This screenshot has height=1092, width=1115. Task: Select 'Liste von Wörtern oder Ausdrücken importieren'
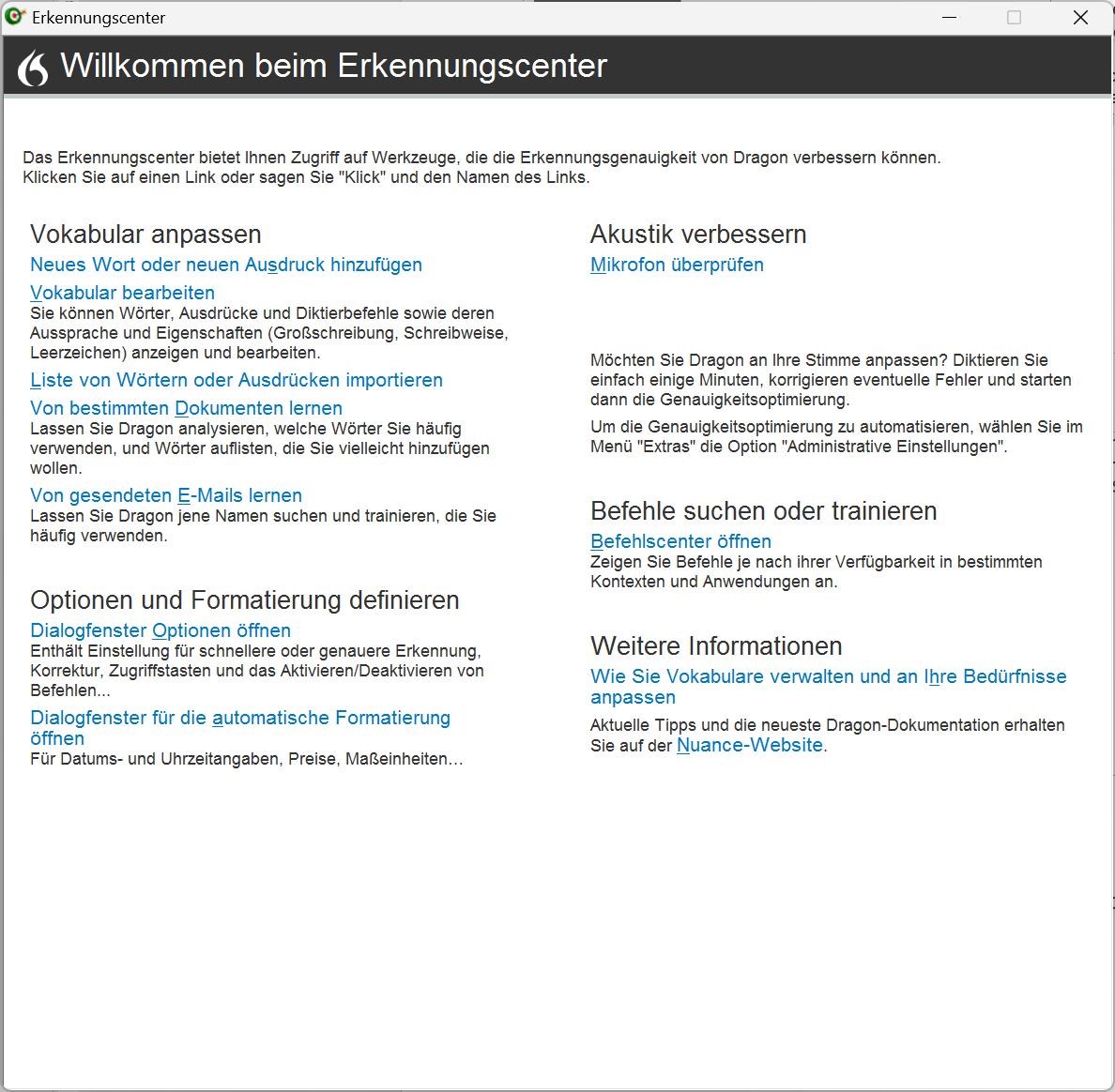click(237, 380)
